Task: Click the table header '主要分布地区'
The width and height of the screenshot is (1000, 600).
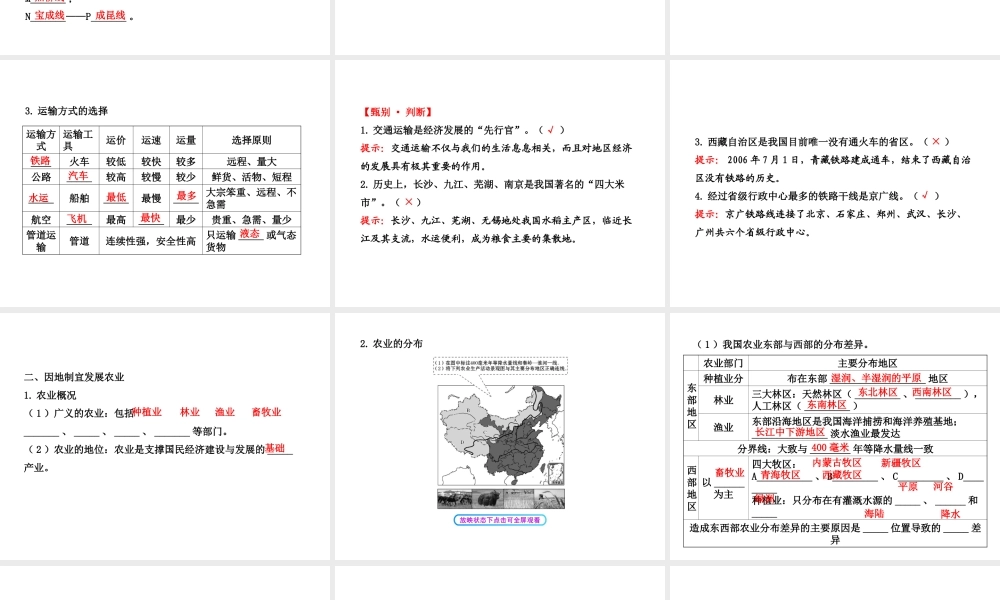Action: [867, 363]
